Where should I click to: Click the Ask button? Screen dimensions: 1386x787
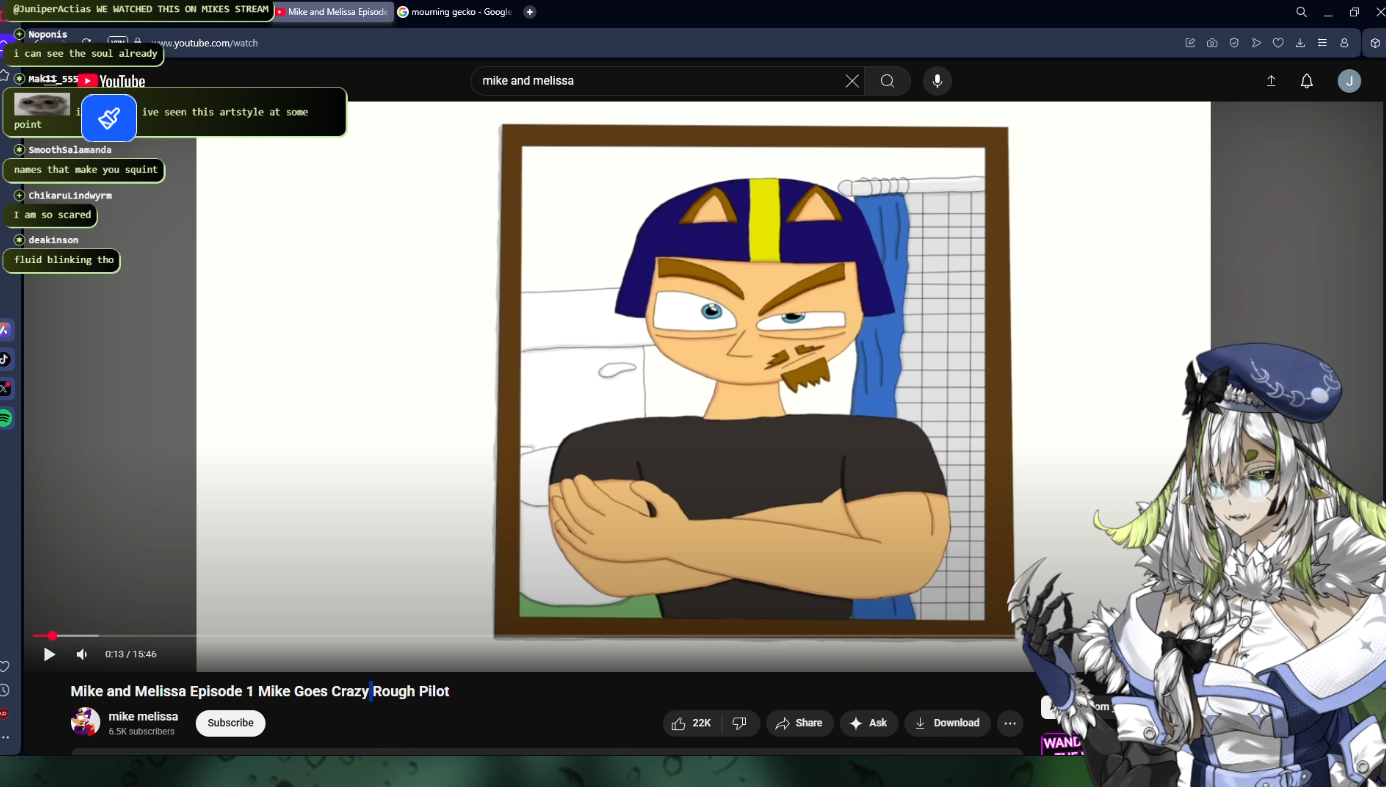pos(868,723)
